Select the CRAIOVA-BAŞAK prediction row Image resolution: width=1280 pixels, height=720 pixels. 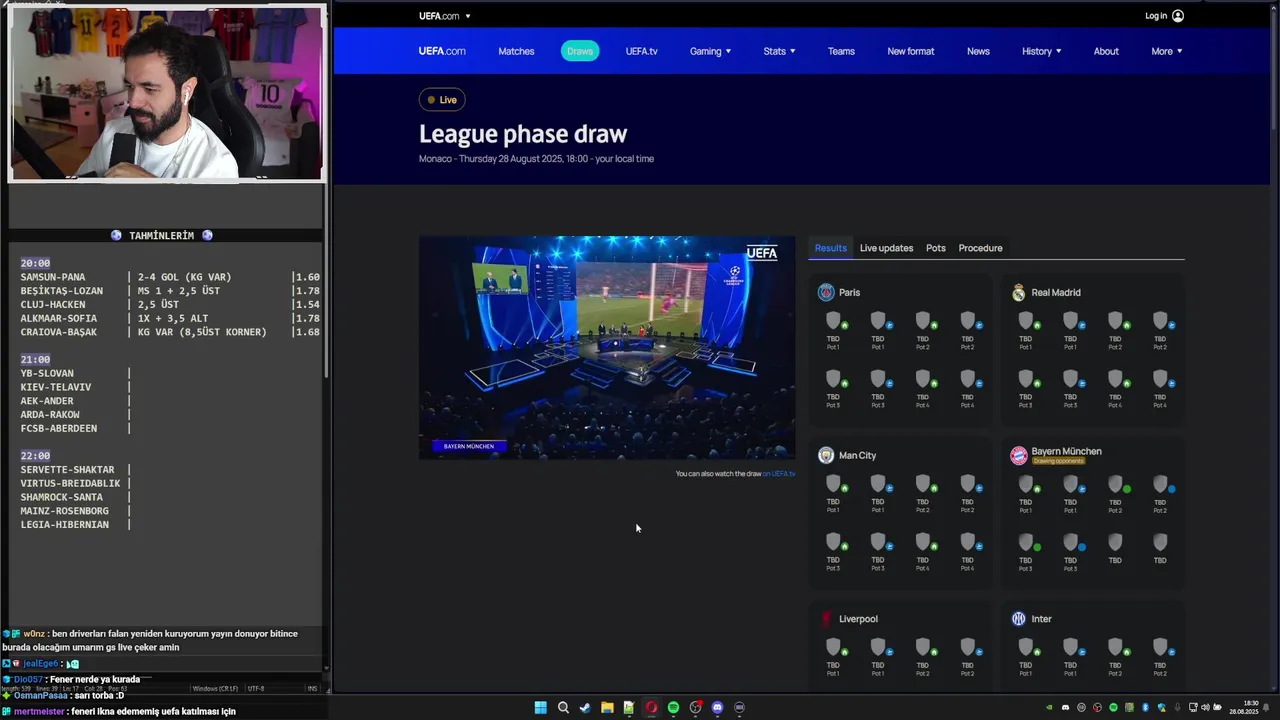[x=170, y=332]
